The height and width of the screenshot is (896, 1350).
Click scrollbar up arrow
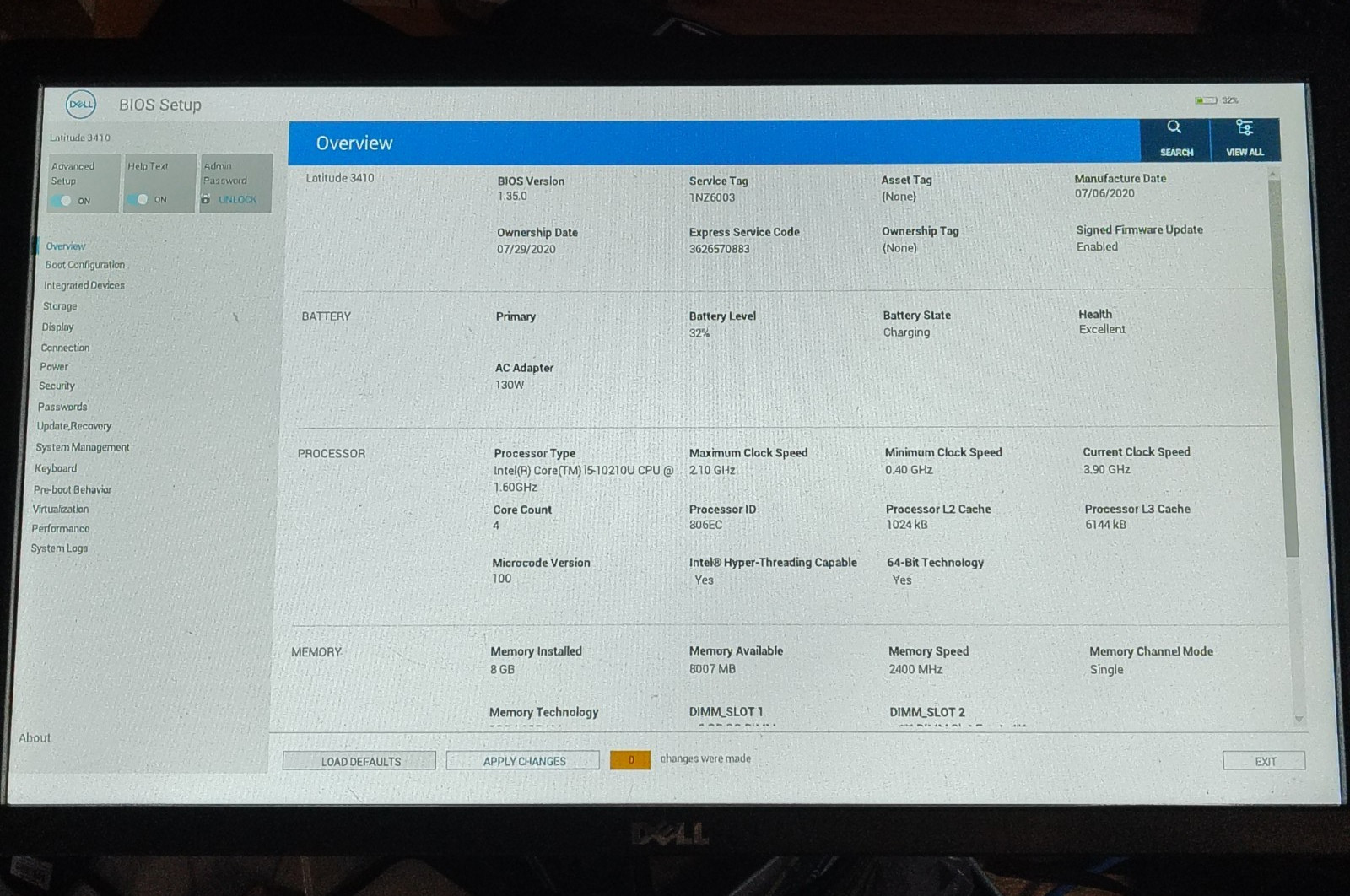coord(1274,173)
